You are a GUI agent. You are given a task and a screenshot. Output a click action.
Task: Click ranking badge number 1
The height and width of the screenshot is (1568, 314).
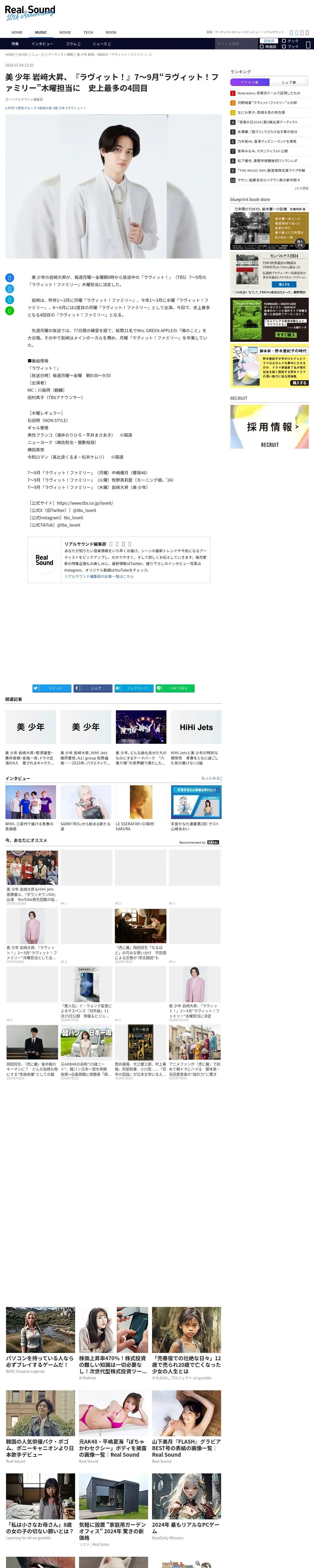coord(232,93)
